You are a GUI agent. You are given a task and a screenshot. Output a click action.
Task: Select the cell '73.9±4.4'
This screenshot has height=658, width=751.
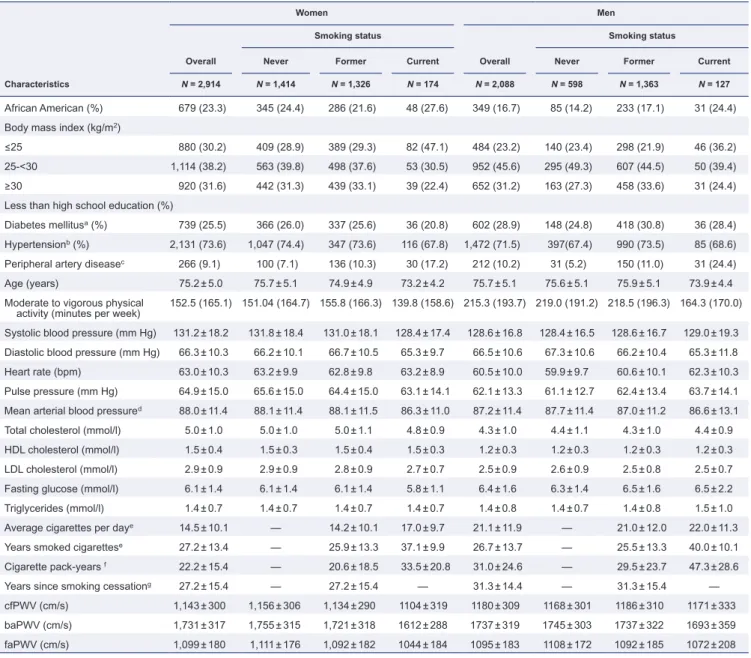711,284
